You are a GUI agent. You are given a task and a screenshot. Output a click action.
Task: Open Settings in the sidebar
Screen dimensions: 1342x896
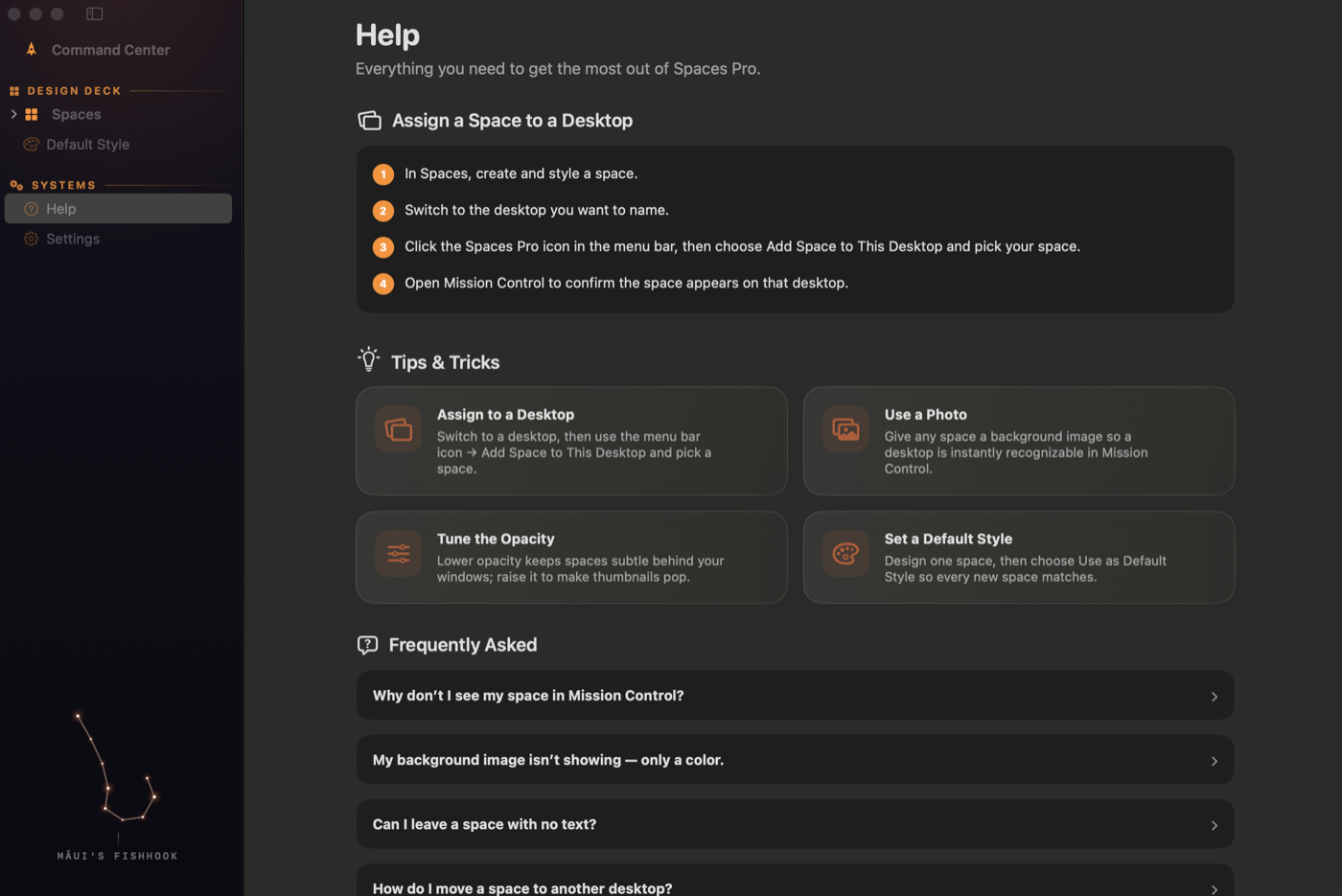(x=118, y=239)
